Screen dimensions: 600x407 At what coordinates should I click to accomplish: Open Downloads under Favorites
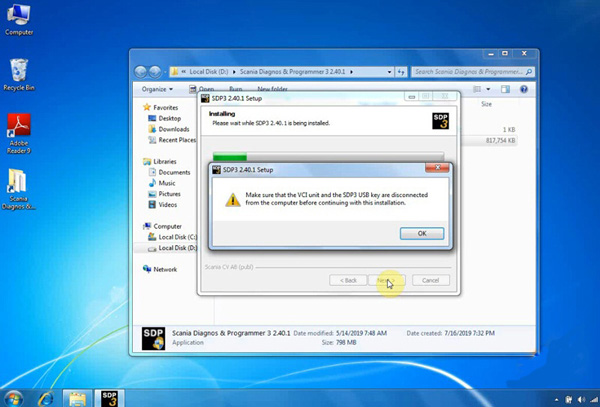pos(169,129)
